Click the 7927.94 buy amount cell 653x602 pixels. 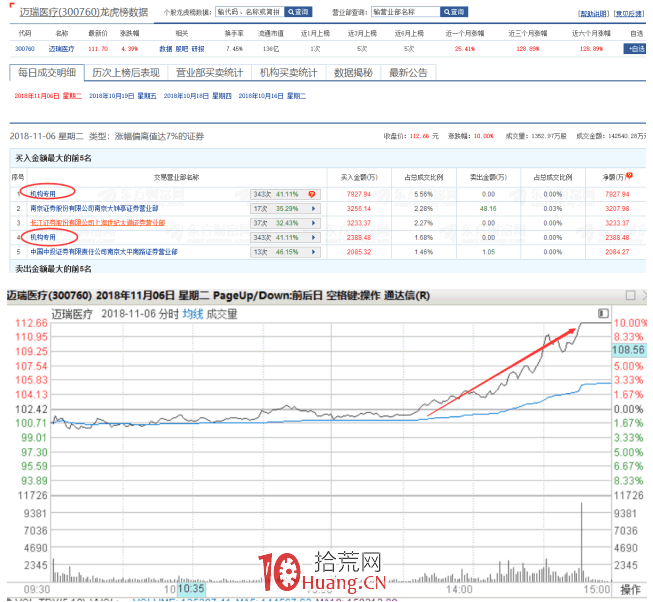[x=359, y=194]
